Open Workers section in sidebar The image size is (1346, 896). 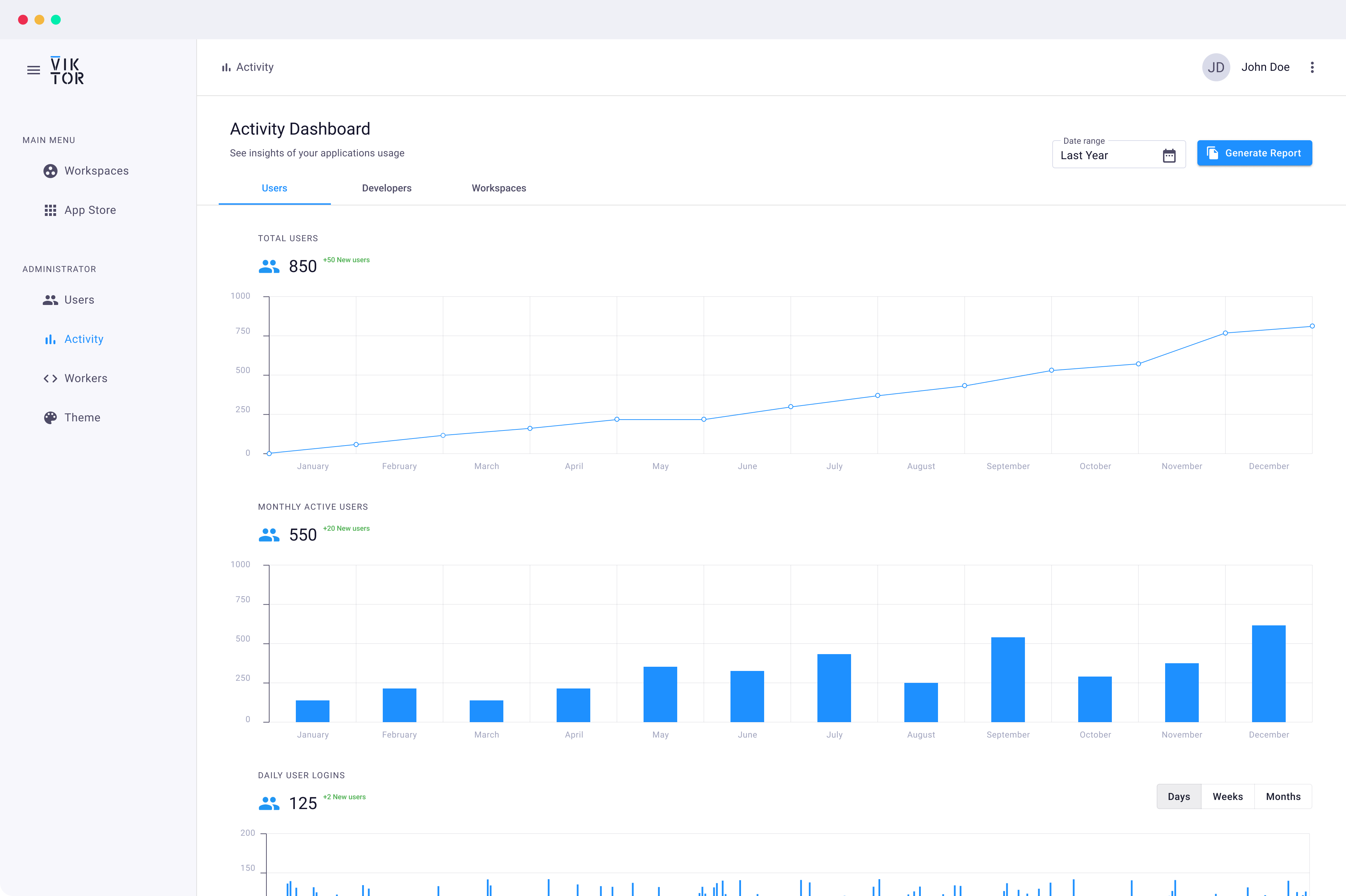point(86,378)
